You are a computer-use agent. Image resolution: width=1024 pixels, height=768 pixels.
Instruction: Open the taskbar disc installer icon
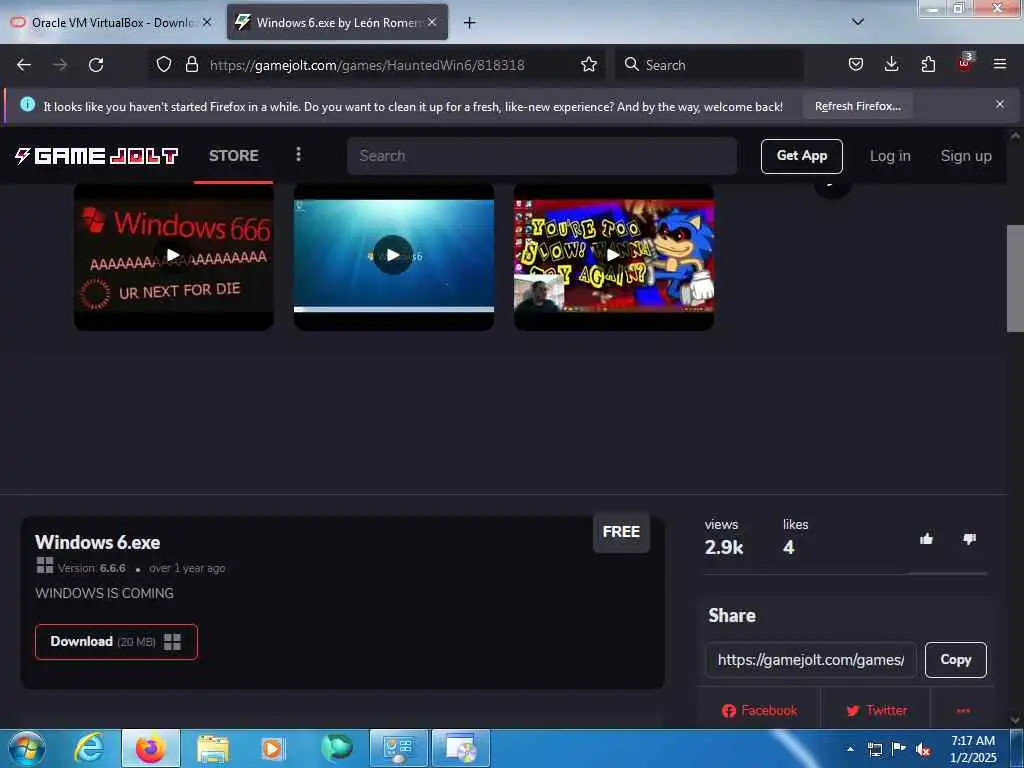click(x=461, y=748)
